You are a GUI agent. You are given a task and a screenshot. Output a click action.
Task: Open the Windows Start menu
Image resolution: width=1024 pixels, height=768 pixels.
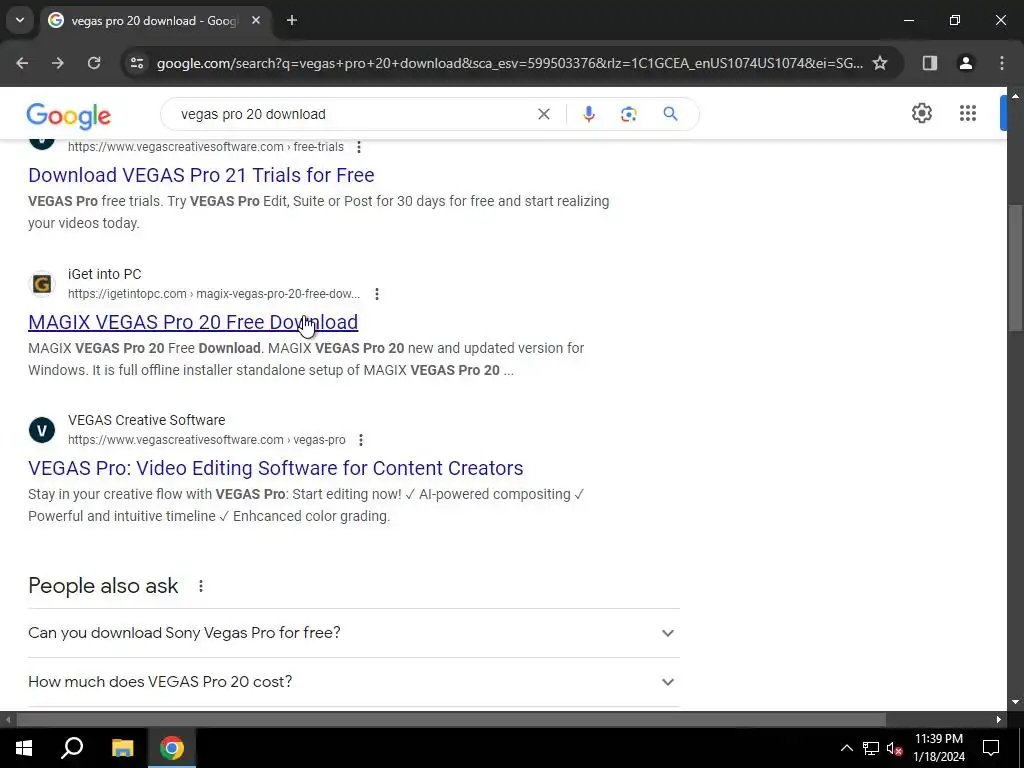click(x=24, y=748)
